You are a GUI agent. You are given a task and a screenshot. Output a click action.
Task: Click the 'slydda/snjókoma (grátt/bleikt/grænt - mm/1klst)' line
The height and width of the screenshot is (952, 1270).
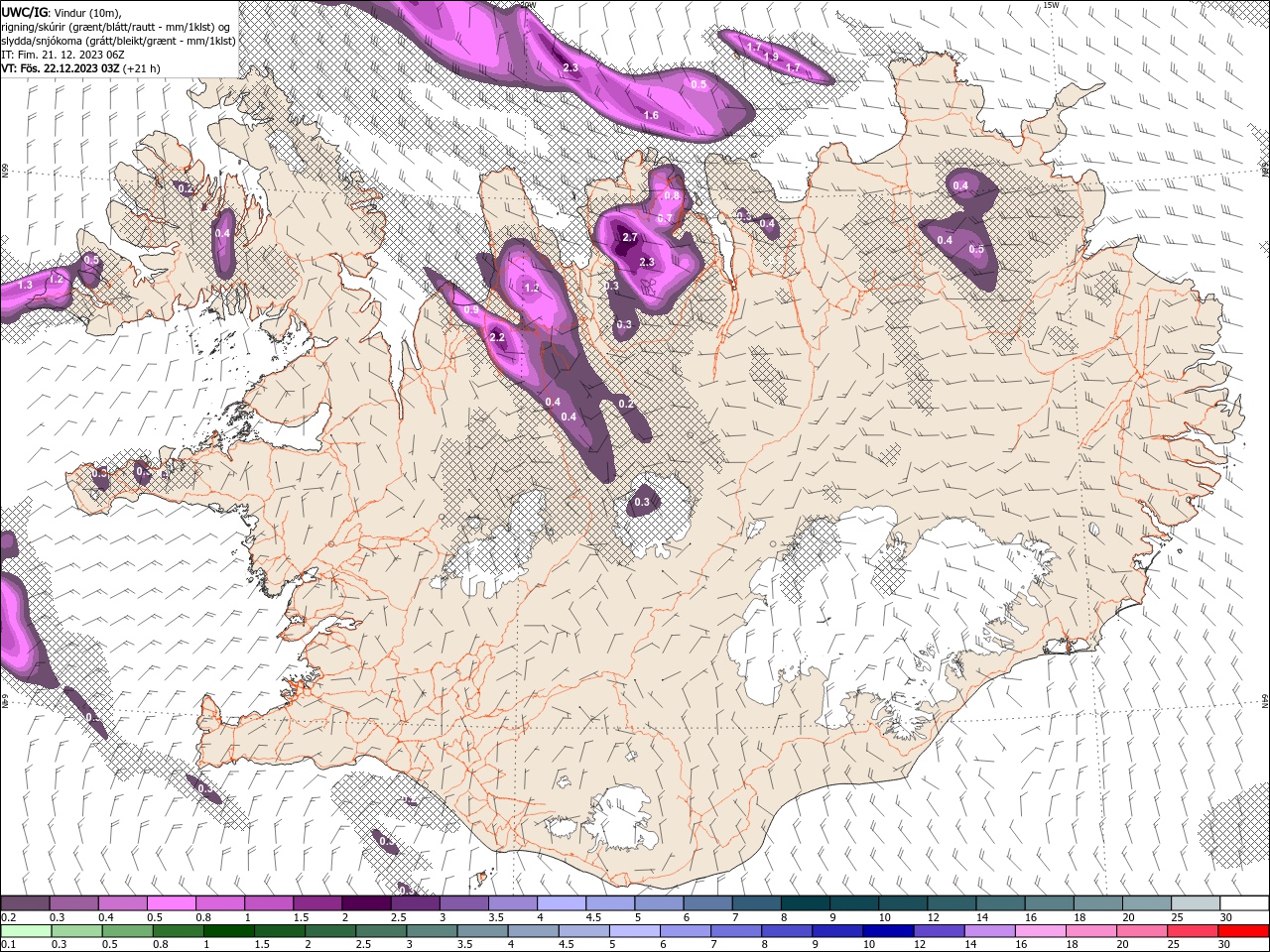point(118,41)
